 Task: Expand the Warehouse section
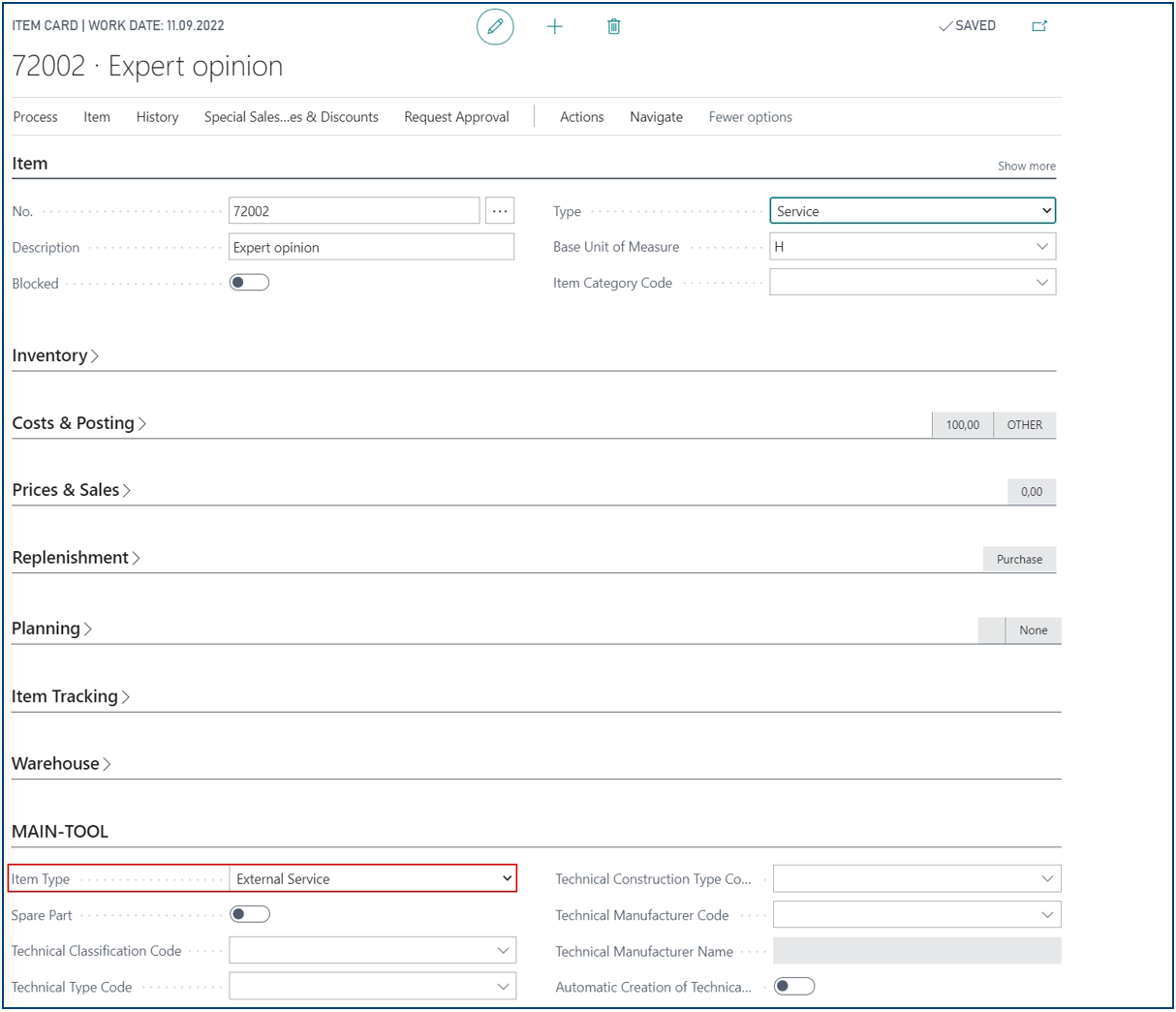[x=61, y=764]
